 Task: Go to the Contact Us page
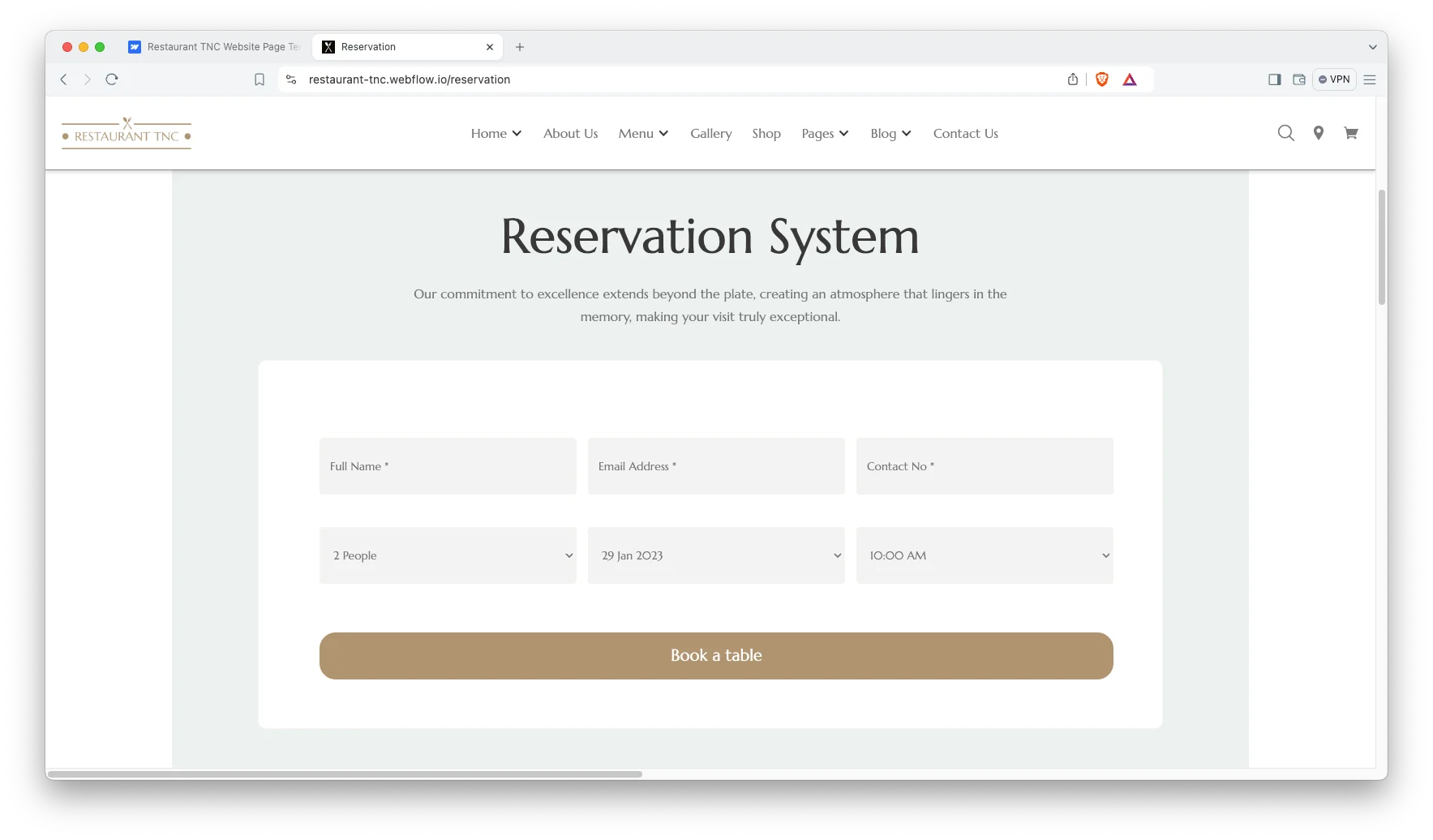click(x=965, y=134)
